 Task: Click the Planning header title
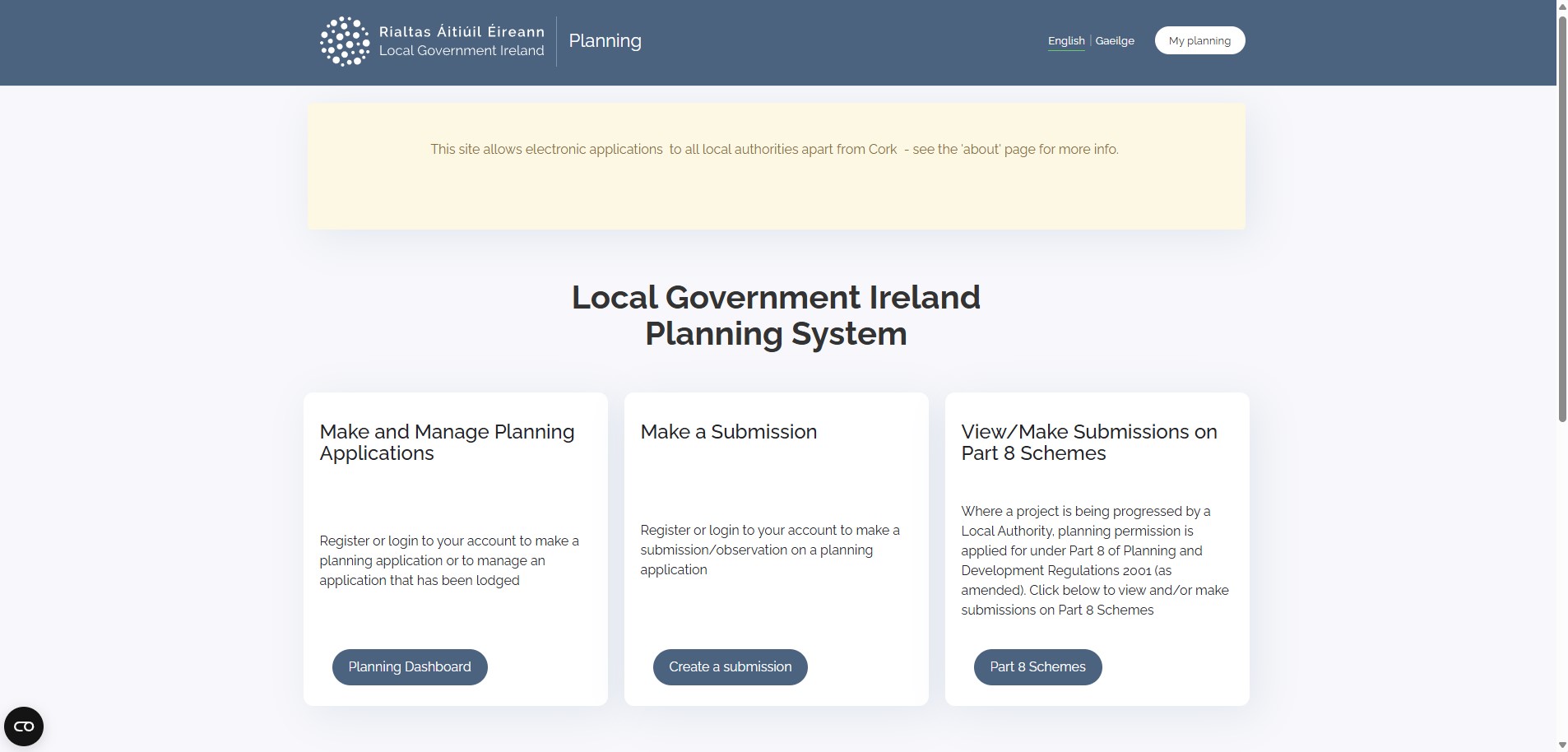click(x=605, y=40)
